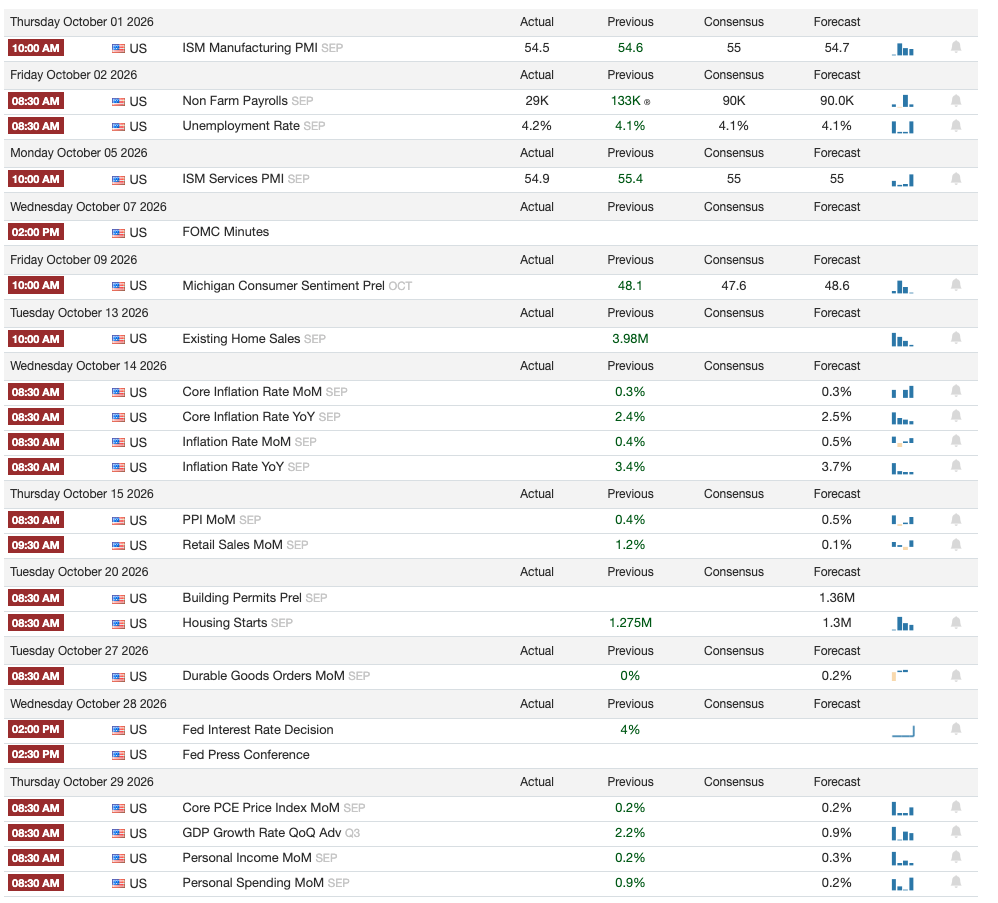This screenshot has width=998, height=903.
Task: Click the previous value 133K for Non Farm Payrolls
Action: (x=626, y=101)
